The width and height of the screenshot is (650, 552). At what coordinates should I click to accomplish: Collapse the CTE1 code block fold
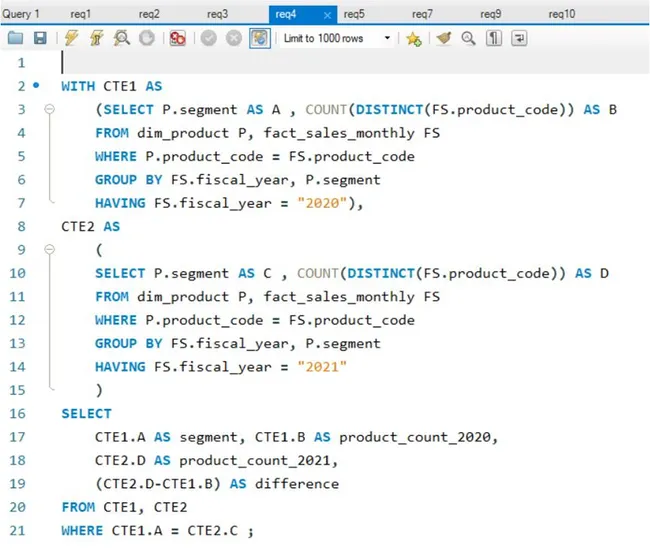pyautogui.click(x=49, y=109)
